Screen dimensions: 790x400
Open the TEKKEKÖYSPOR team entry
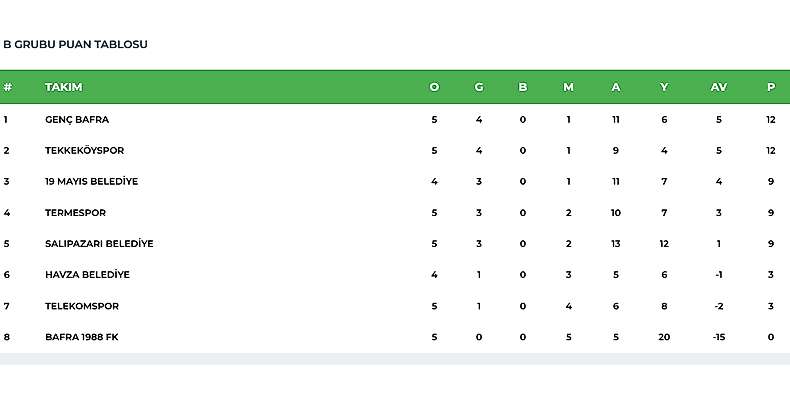point(84,151)
